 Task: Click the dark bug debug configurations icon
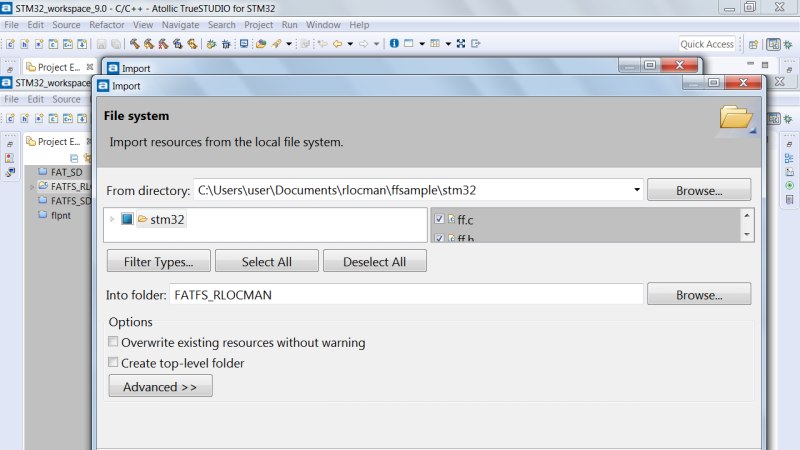pos(227,44)
